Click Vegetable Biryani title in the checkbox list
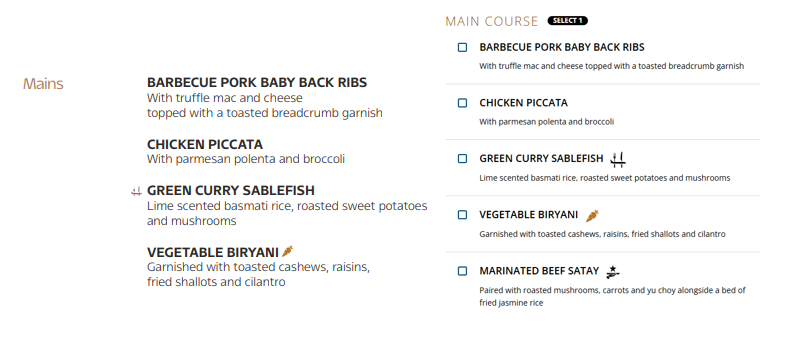Viewport: 786px width, 362px height. tap(528, 215)
